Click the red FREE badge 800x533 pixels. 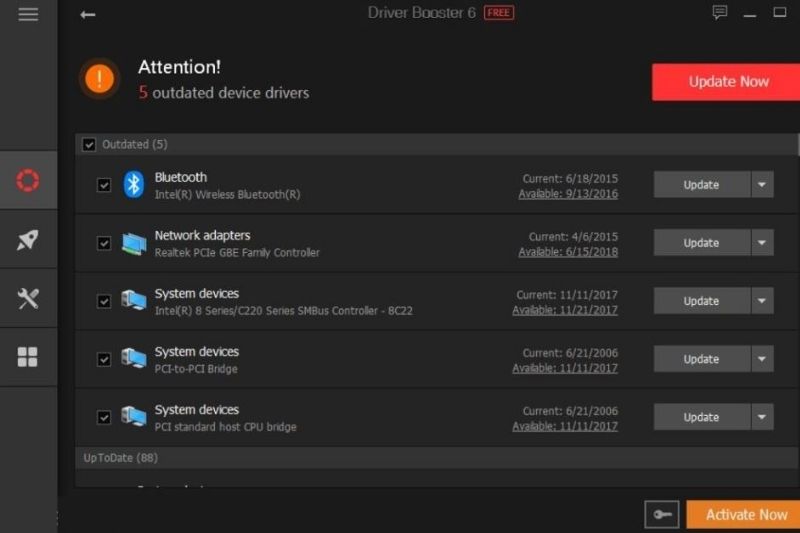pos(499,13)
